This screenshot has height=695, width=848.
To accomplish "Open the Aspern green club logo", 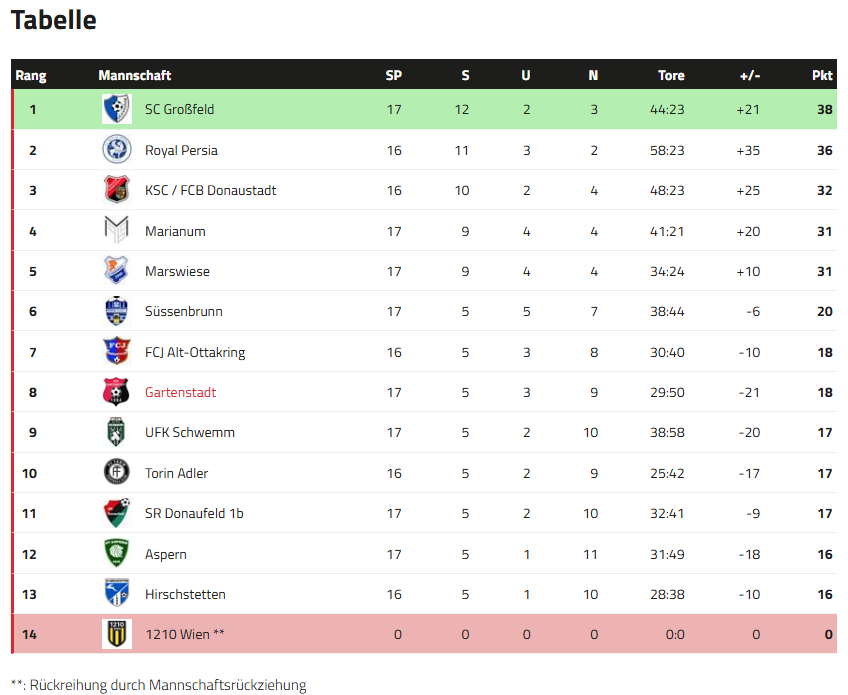I will click(x=116, y=554).
